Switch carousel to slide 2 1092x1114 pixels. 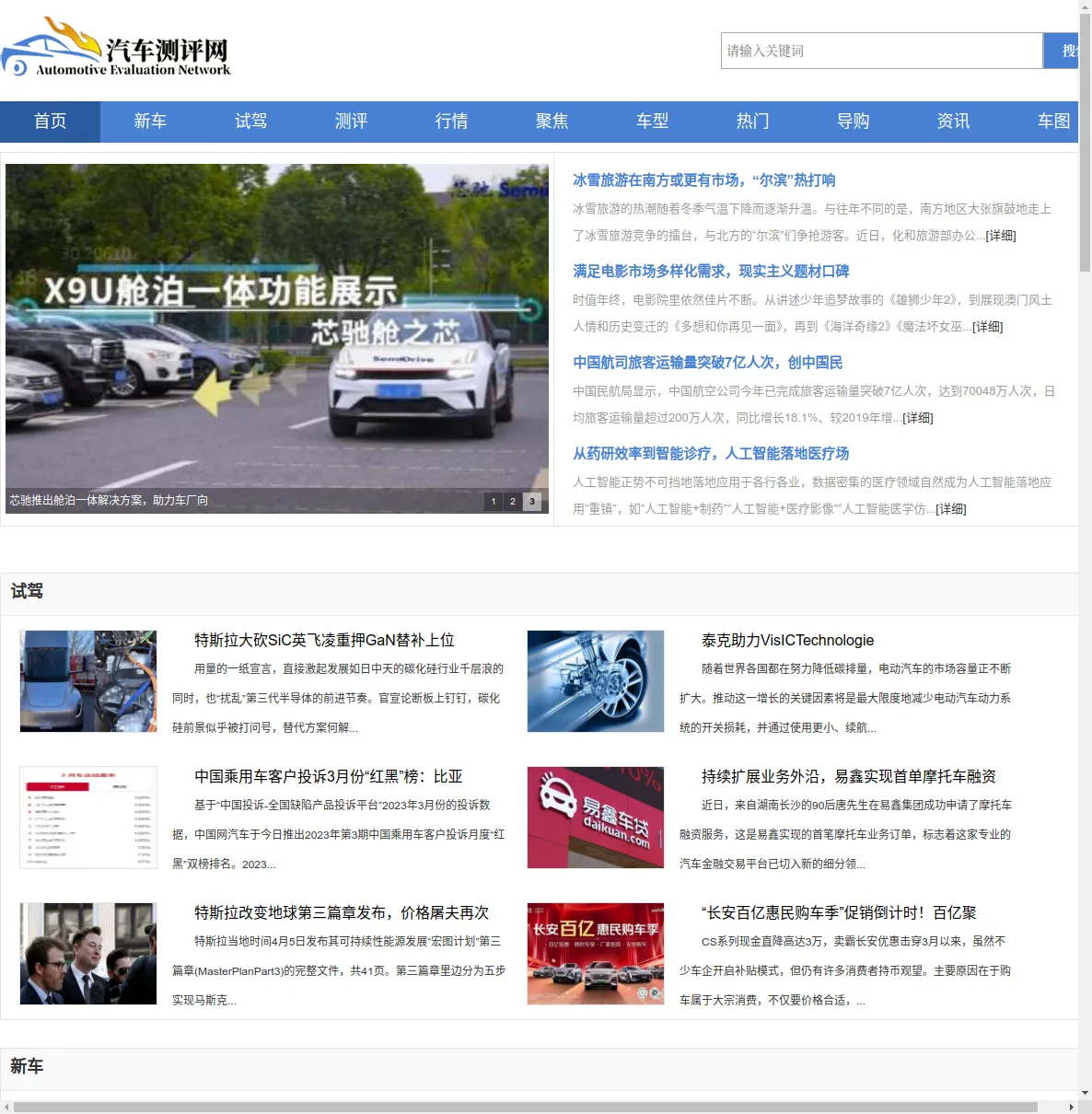click(x=513, y=502)
